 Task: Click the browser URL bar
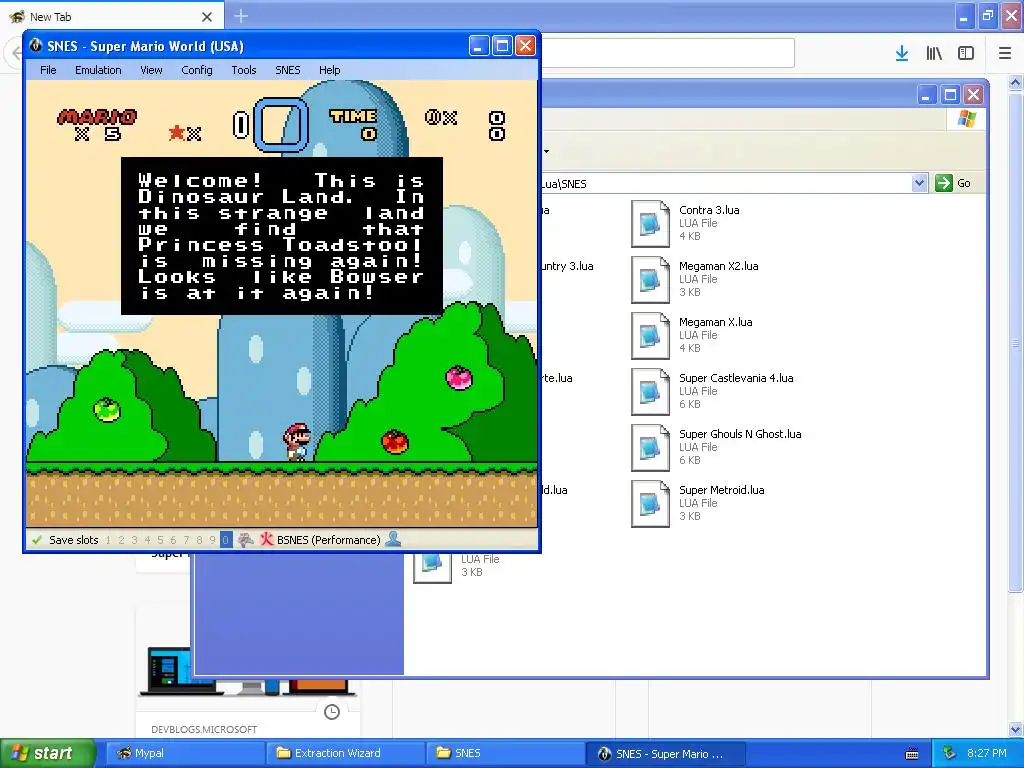[x=667, y=52]
